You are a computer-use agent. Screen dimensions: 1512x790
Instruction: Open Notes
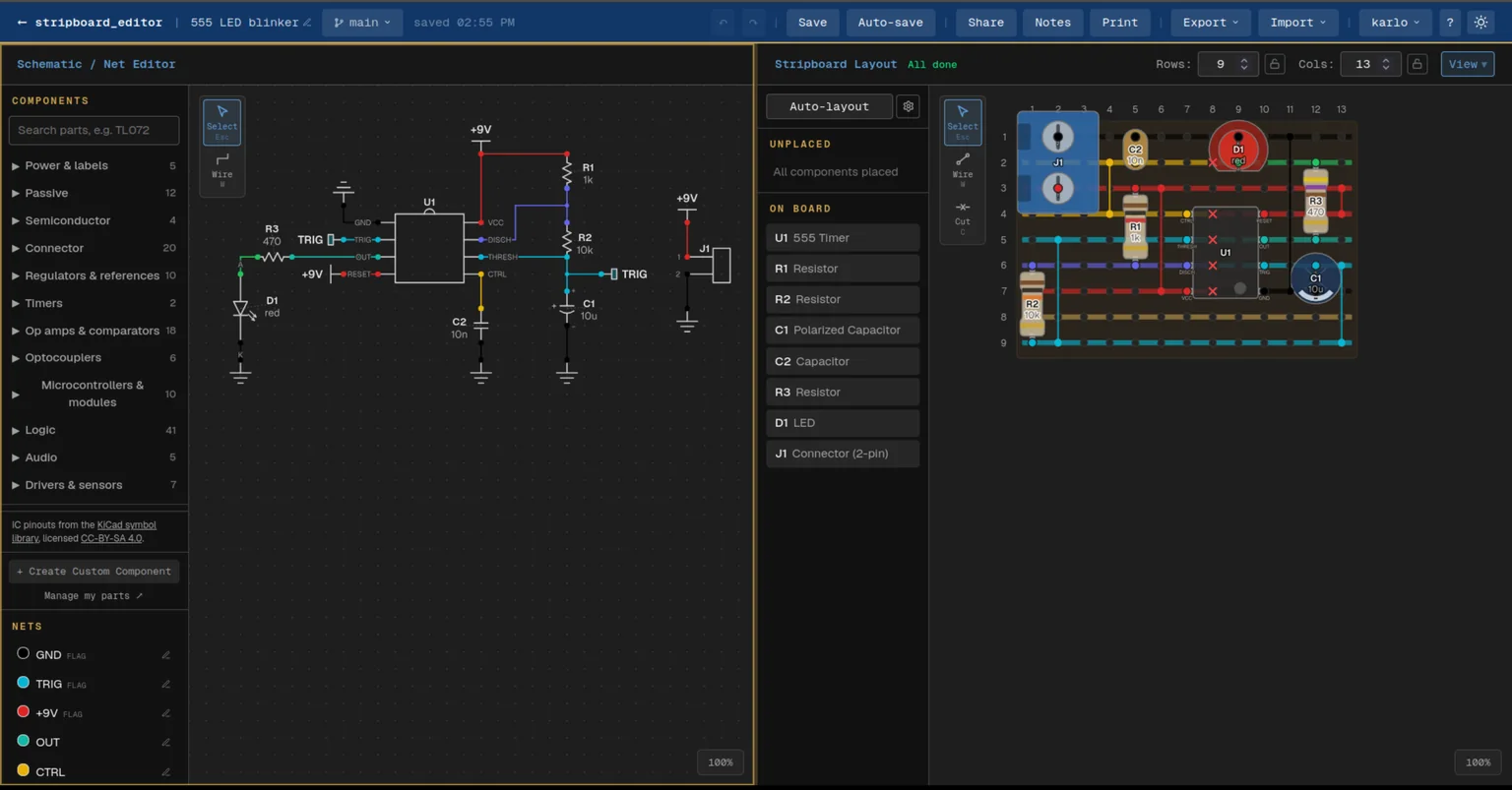tap(1052, 23)
